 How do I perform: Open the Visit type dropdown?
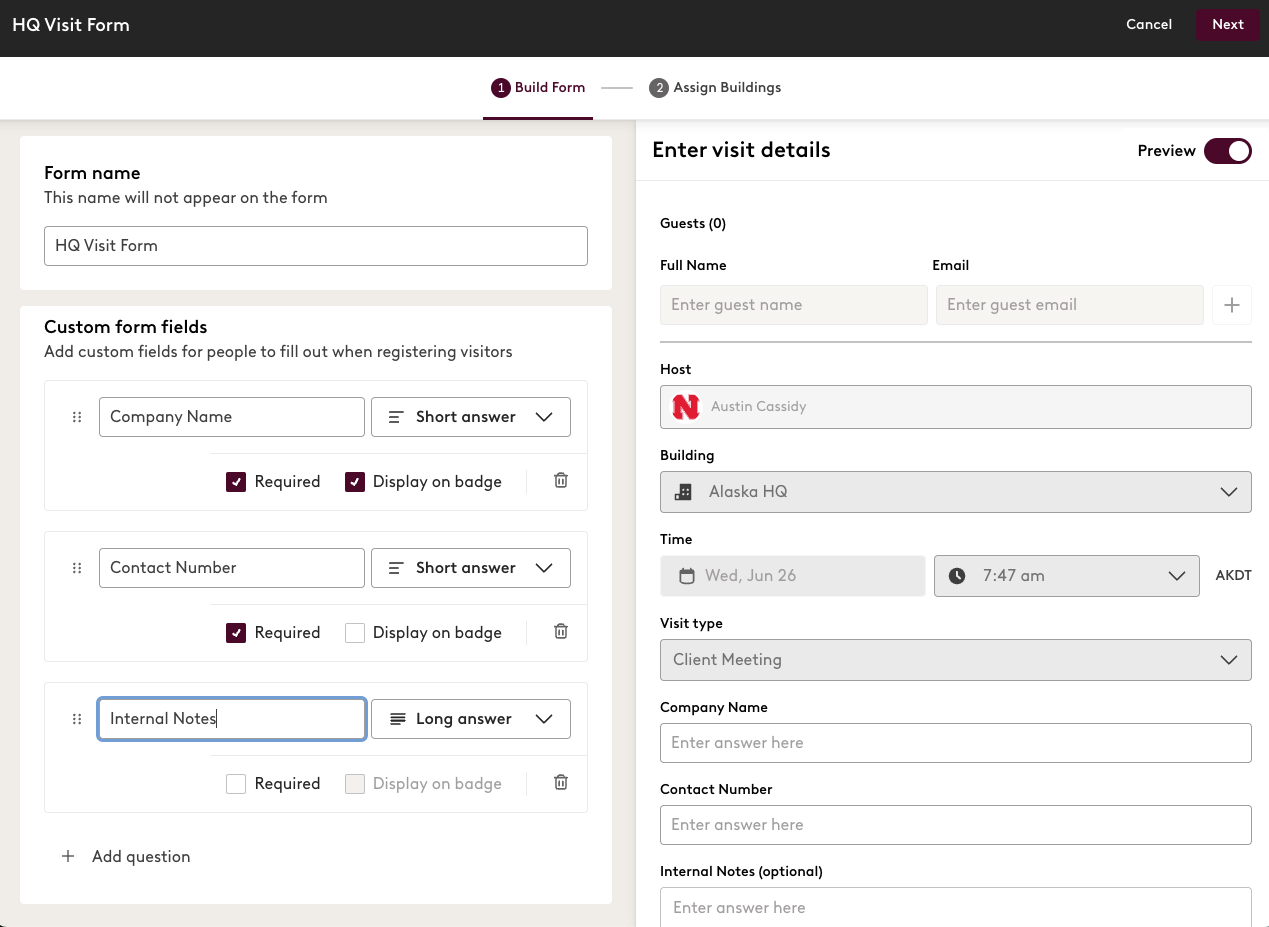coord(1229,659)
